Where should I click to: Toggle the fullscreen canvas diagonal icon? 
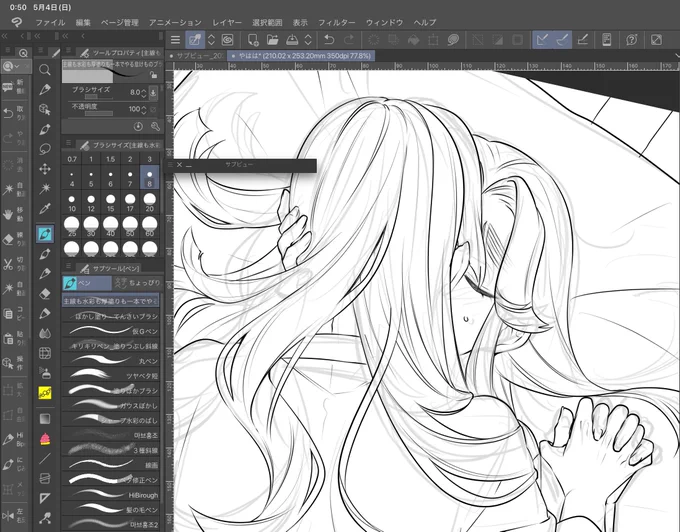656,40
